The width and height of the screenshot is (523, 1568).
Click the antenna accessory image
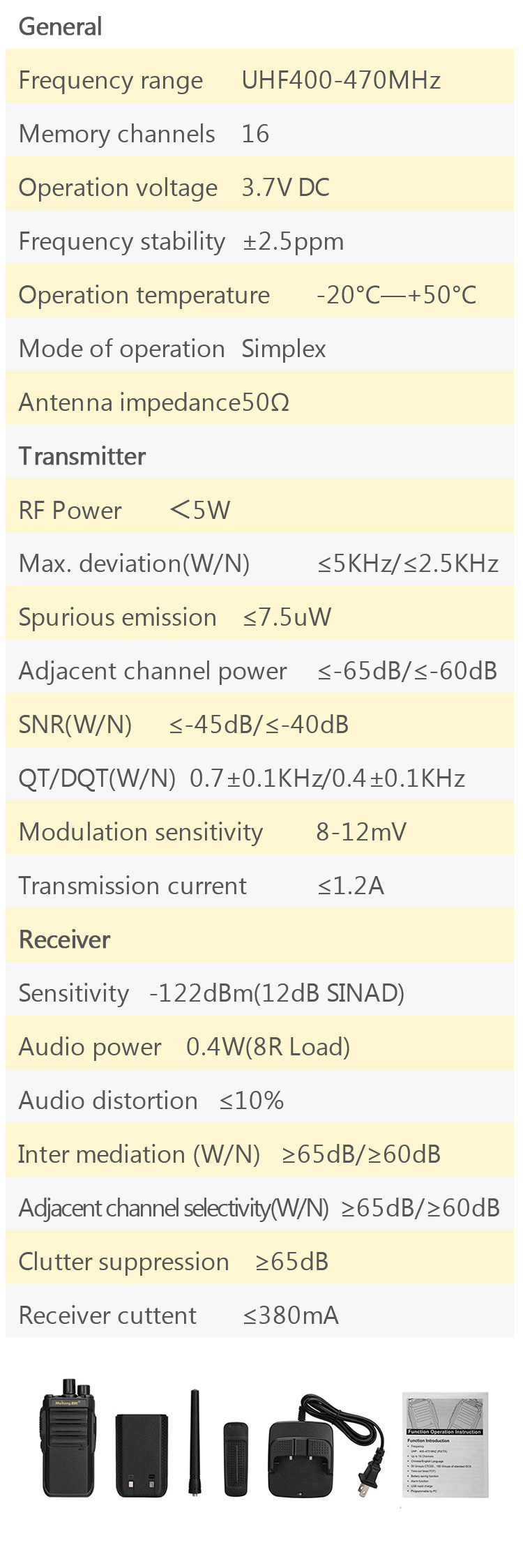(194, 1441)
